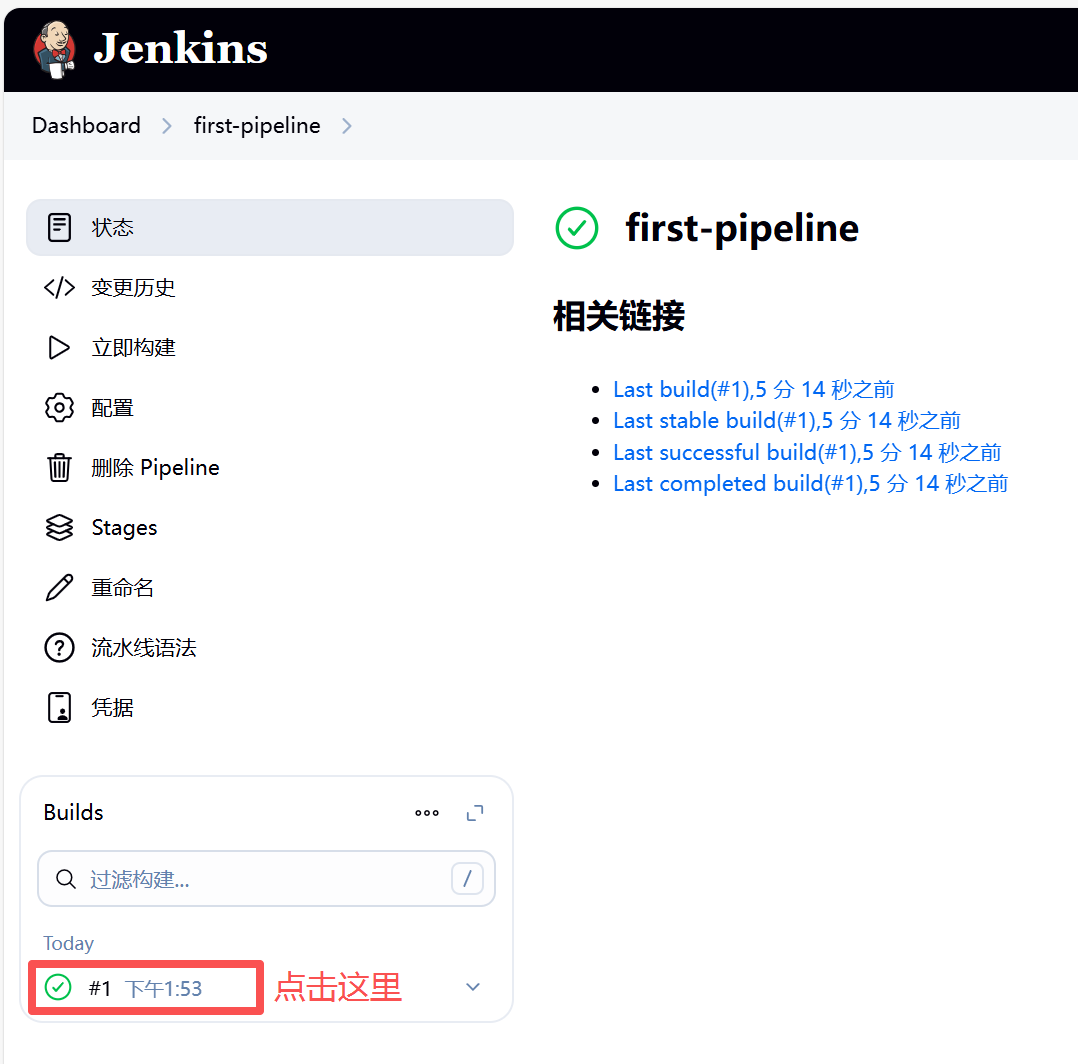Open the Last successful build(#1) link
Screen dimensions: 1078x1064
point(807,452)
